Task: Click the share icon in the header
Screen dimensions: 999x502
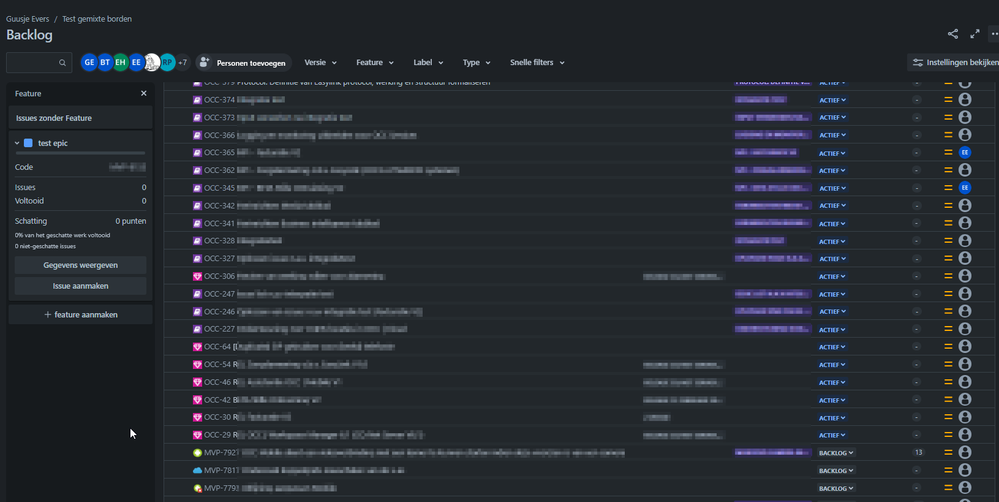Action: pos(952,34)
